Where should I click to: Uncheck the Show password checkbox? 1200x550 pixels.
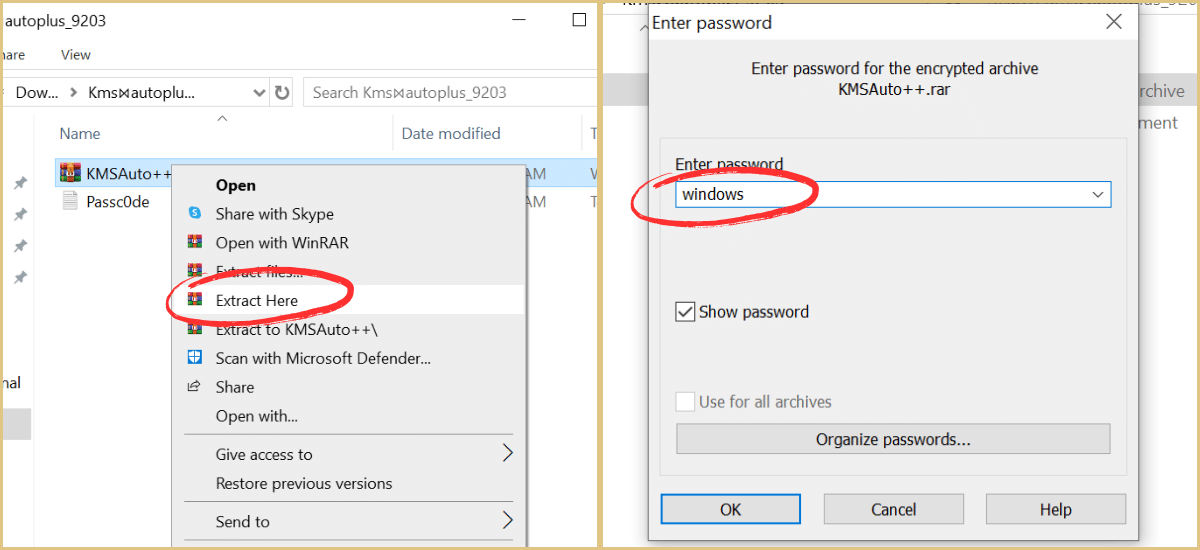pos(685,312)
